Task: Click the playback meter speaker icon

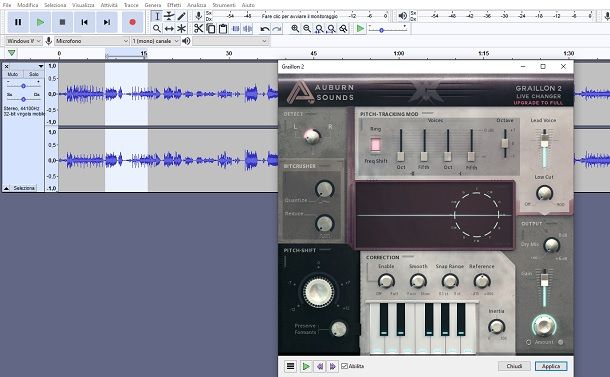Action: (x=403, y=16)
